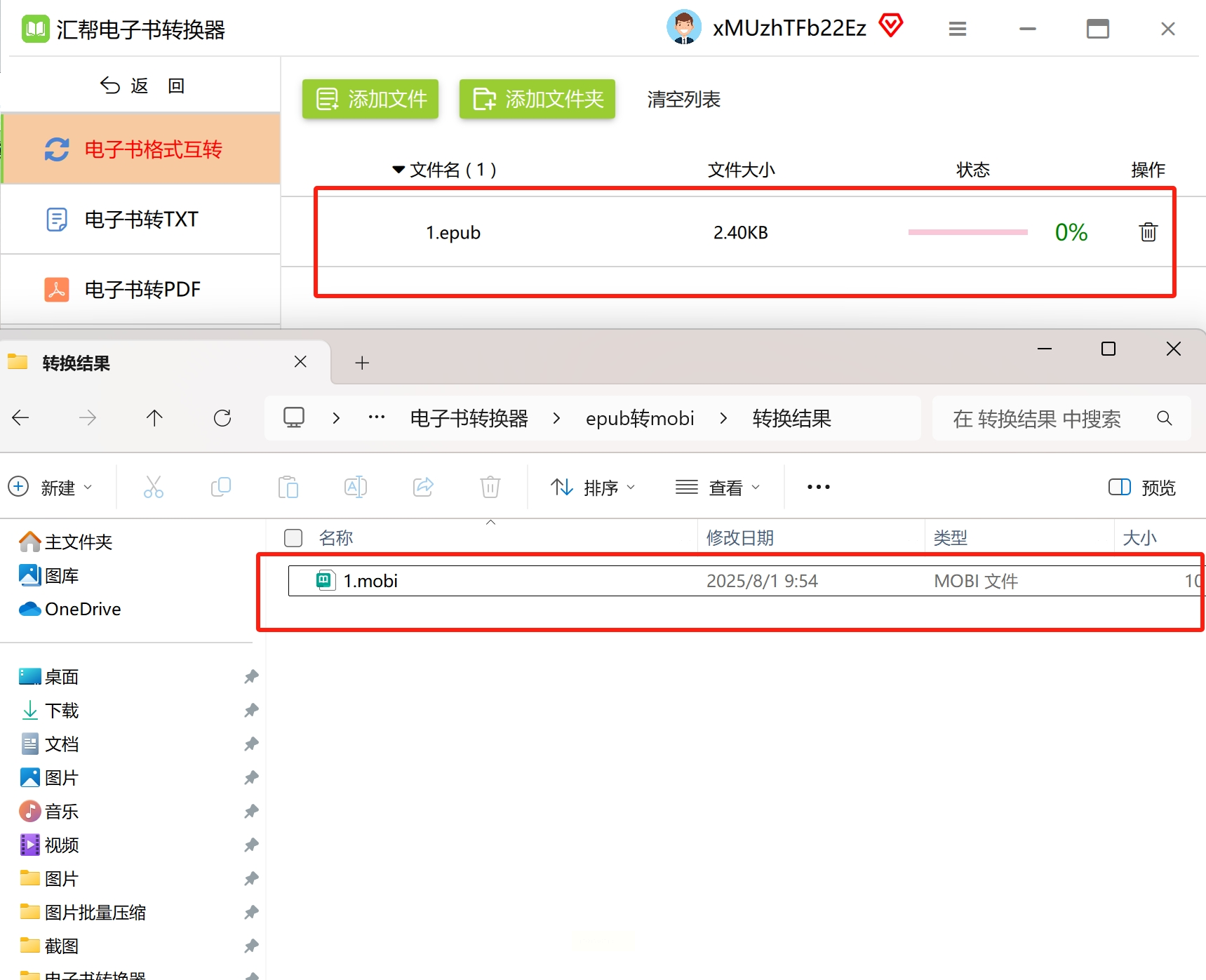Expand the 查看 view dropdown

click(718, 487)
